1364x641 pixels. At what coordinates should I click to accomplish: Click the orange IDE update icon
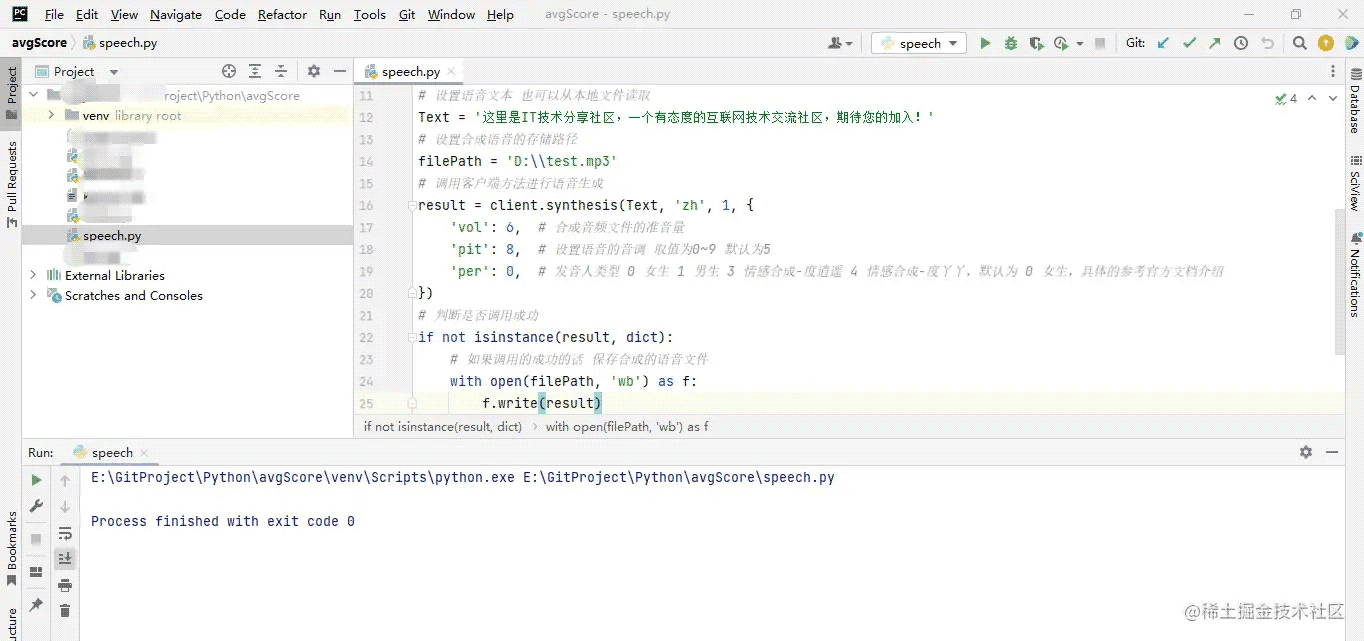(1325, 43)
